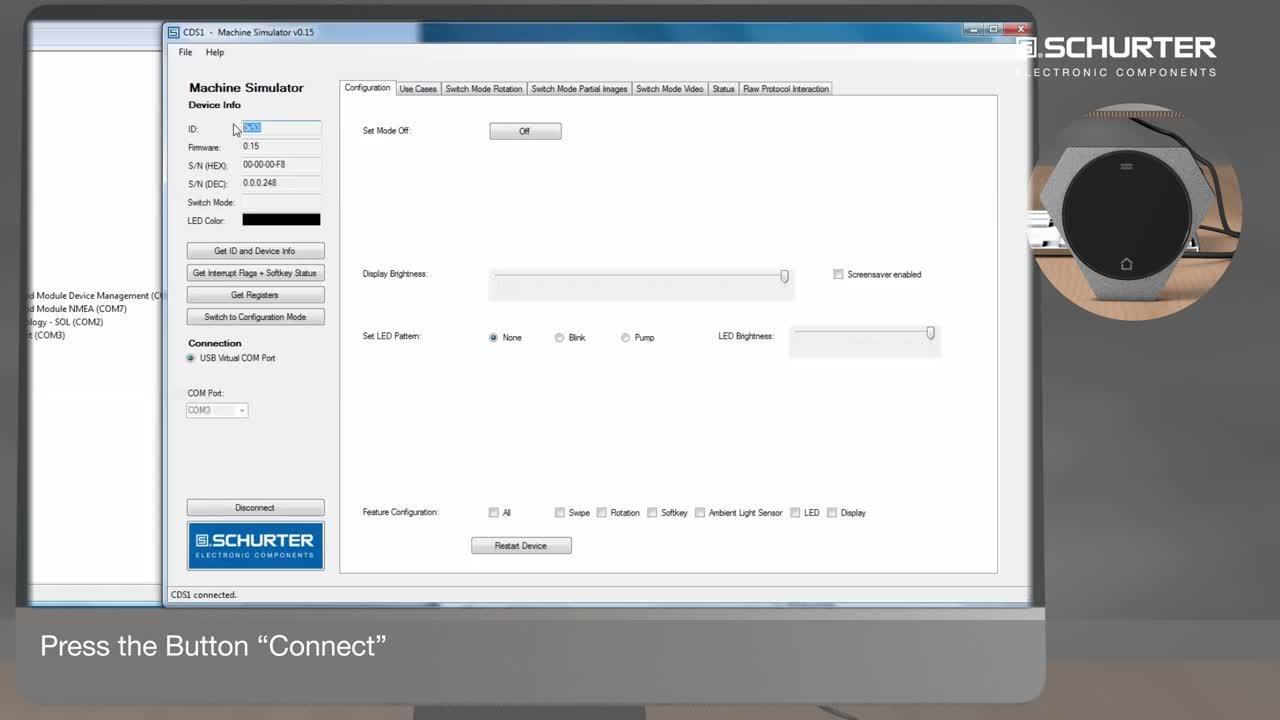Click the Set Mode Off button
This screenshot has height=720, width=1280.
525,131
